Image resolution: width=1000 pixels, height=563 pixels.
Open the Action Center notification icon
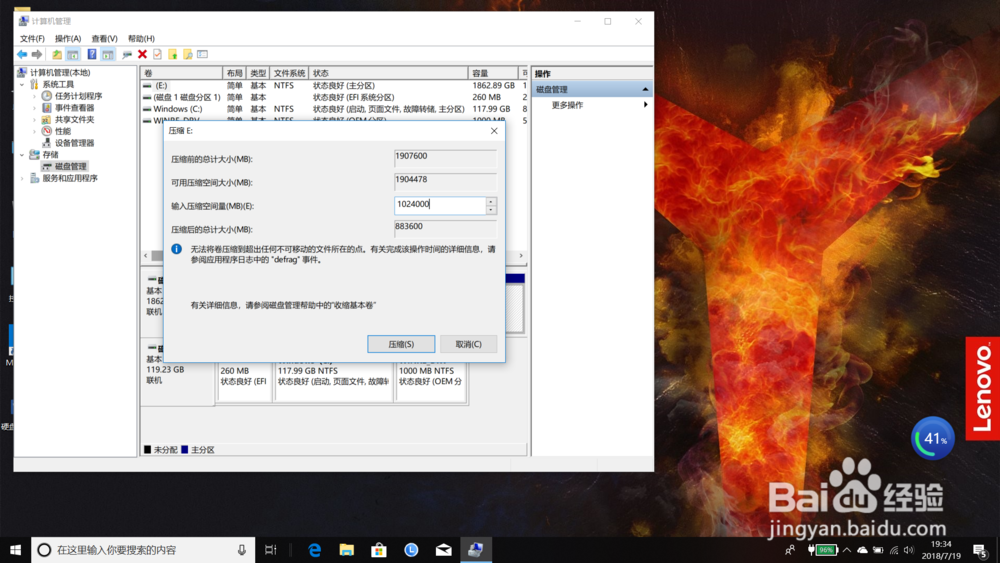point(981,550)
